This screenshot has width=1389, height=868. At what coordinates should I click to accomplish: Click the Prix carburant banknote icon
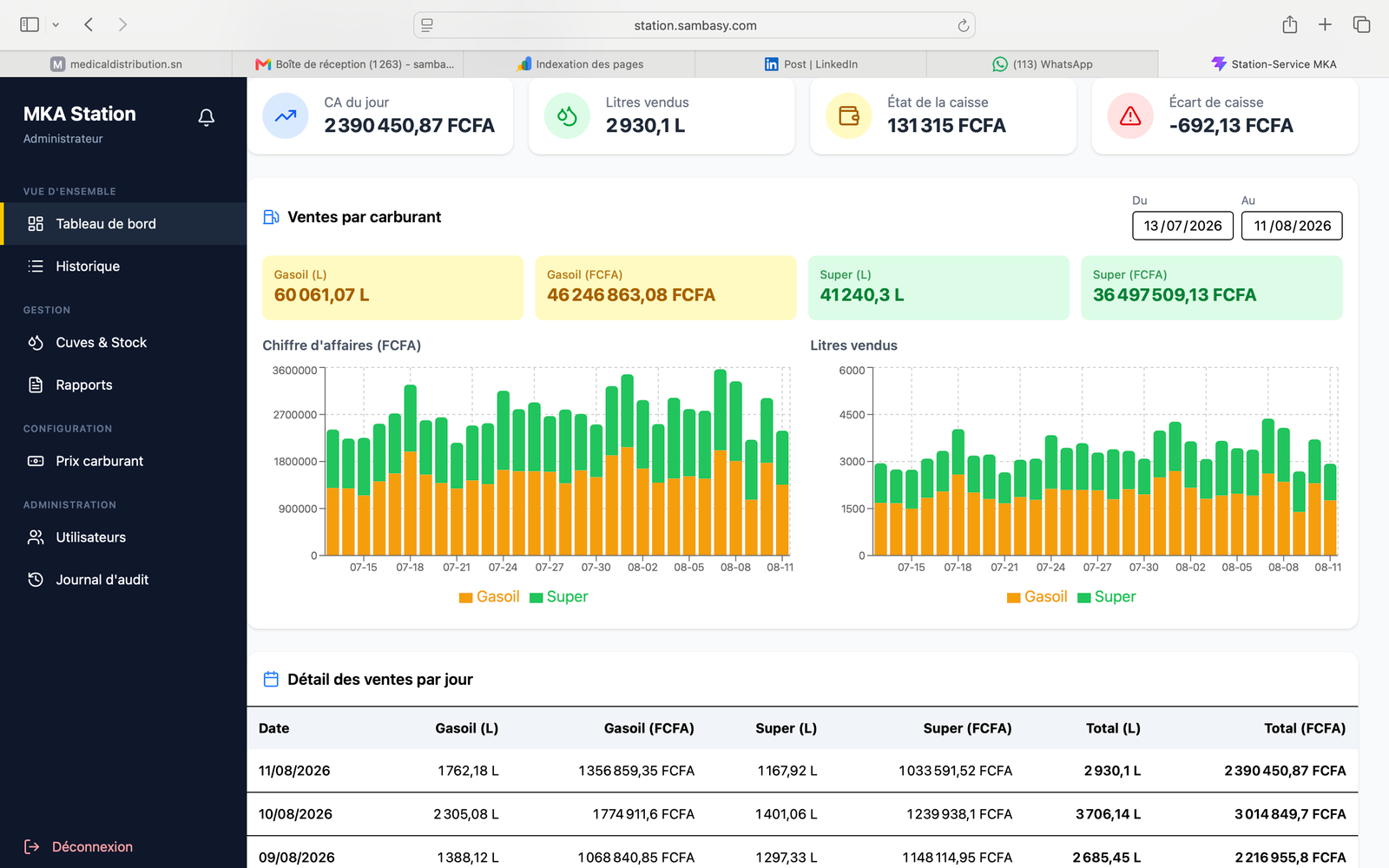[36, 462]
